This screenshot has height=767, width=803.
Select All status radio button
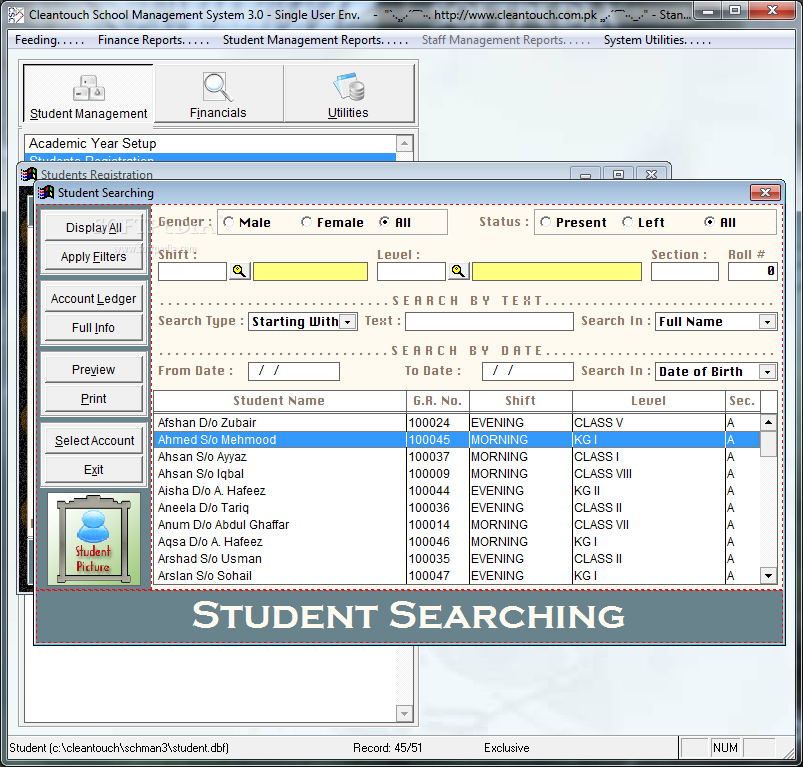tap(709, 222)
